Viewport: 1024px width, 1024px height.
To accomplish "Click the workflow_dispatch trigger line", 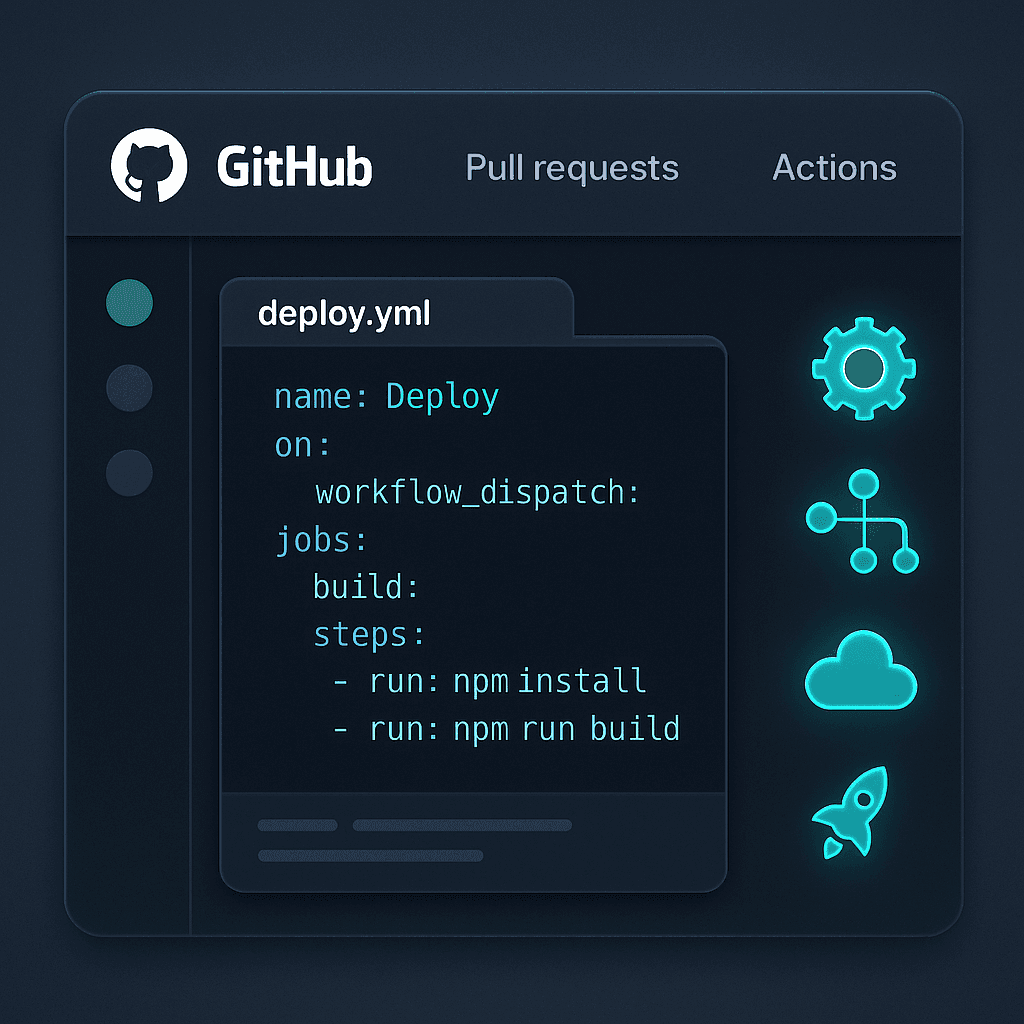I will click(477, 493).
